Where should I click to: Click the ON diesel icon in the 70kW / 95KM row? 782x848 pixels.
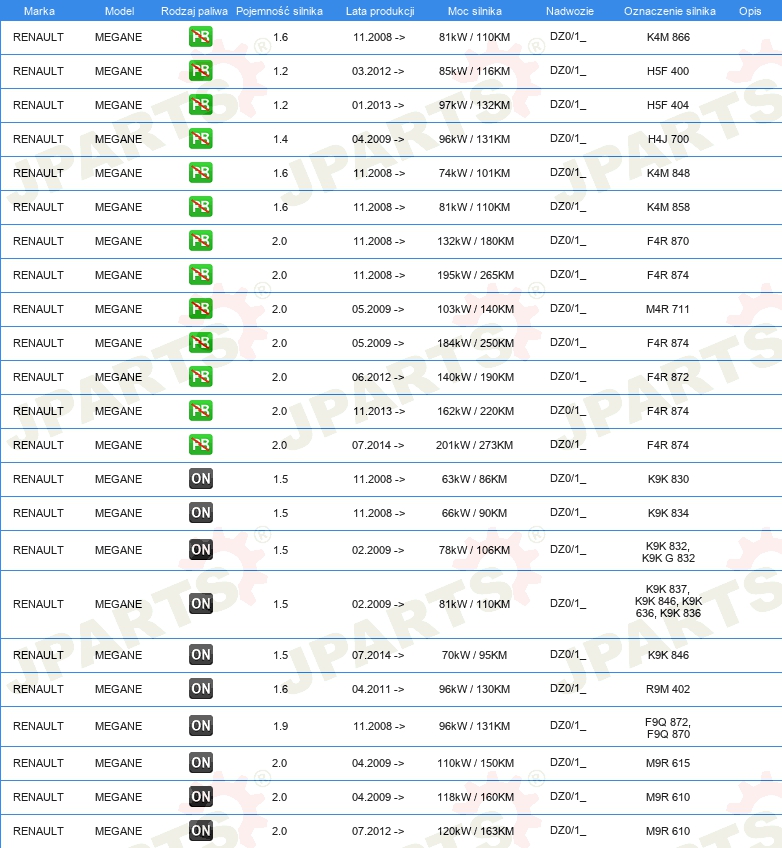pyautogui.click(x=201, y=655)
